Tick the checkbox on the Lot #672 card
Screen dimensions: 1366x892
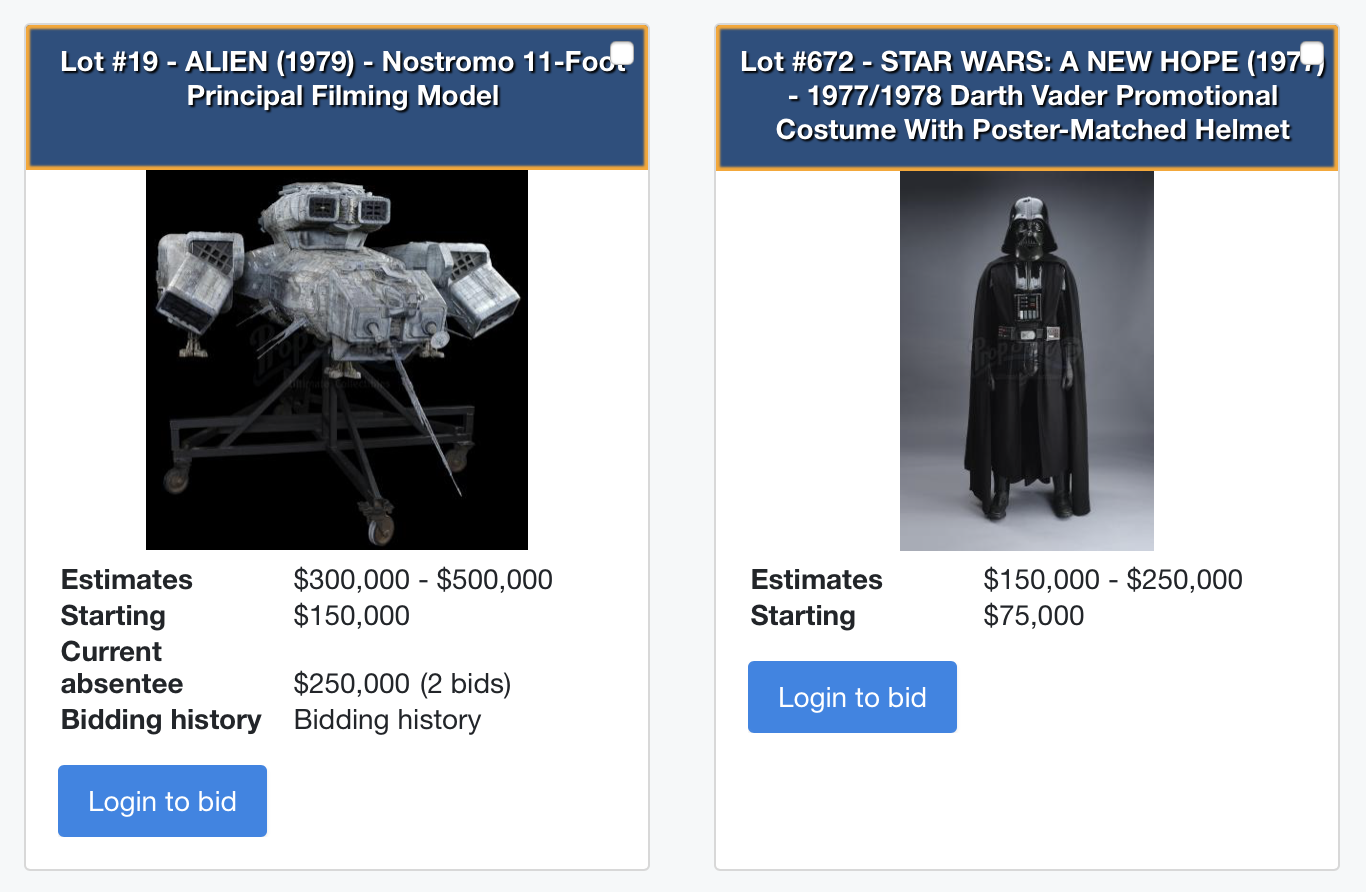coord(1311,53)
